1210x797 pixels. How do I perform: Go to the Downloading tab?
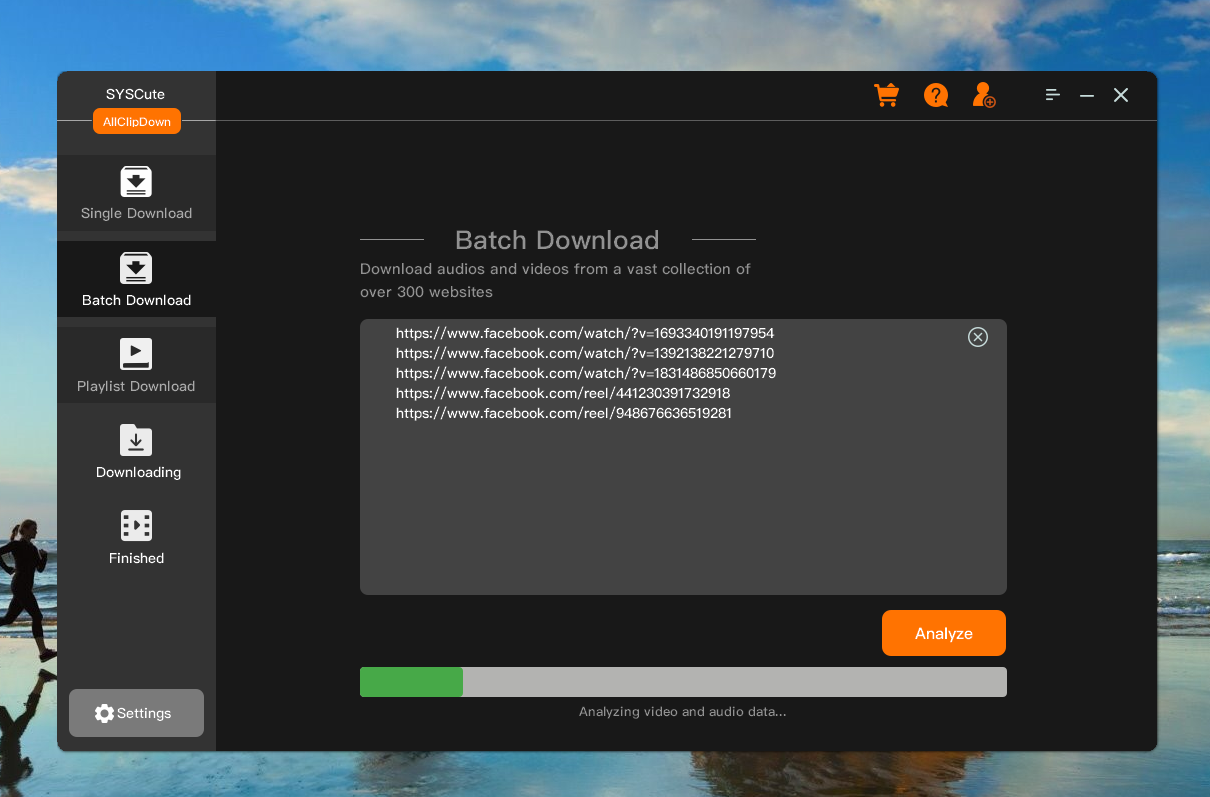pyautogui.click(x=136, y=451)
